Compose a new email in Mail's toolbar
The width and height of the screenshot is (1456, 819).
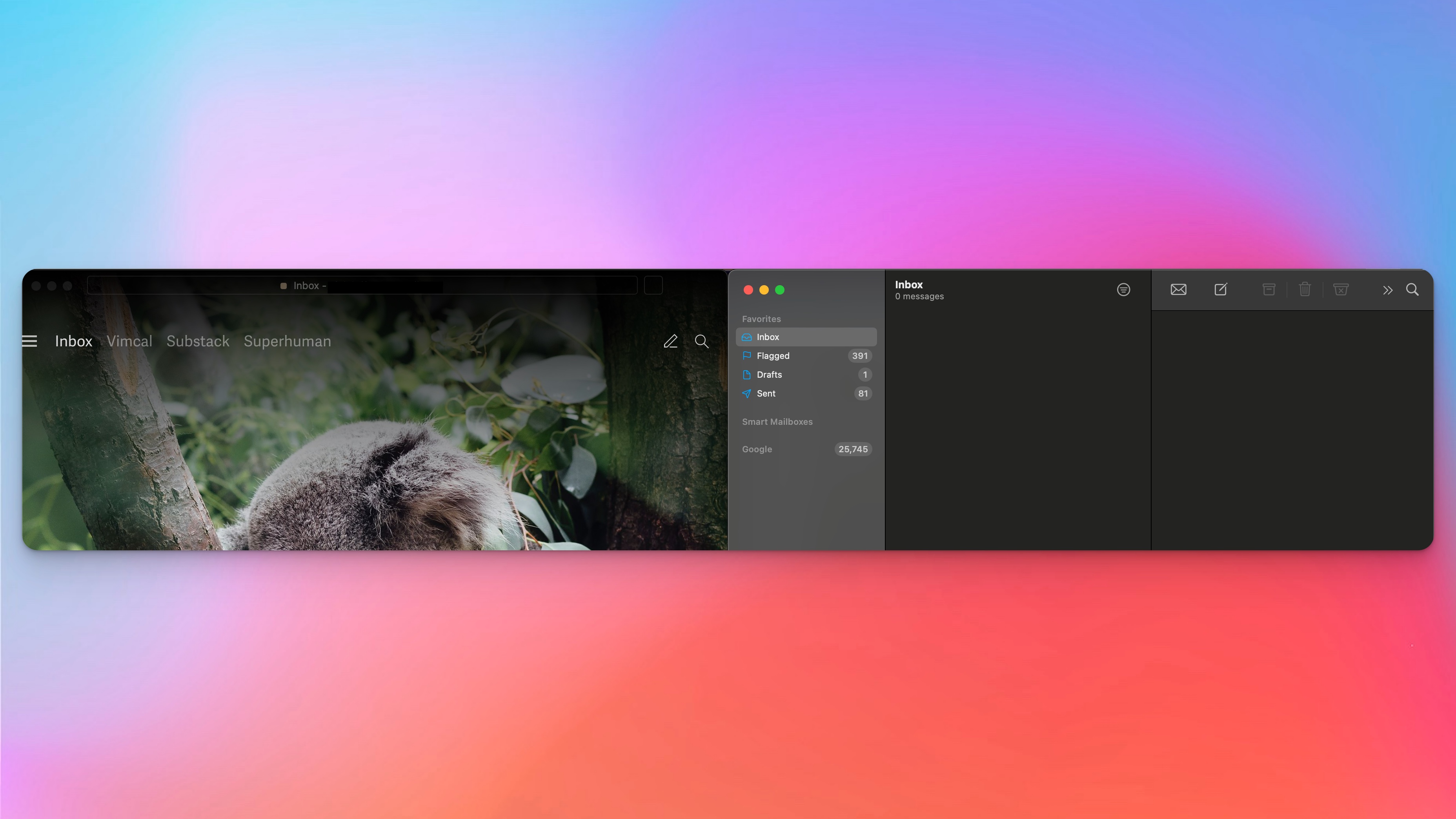tap(1221, 289)
